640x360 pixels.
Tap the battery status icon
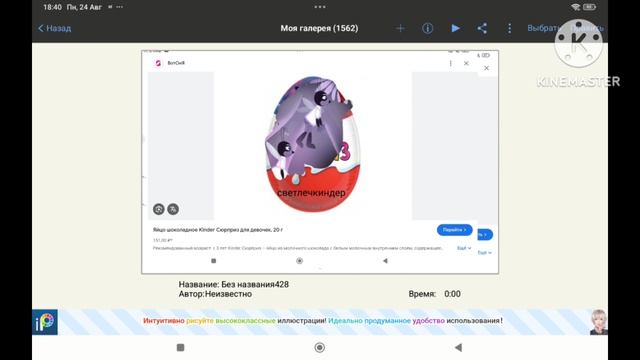tap(590, 7)
